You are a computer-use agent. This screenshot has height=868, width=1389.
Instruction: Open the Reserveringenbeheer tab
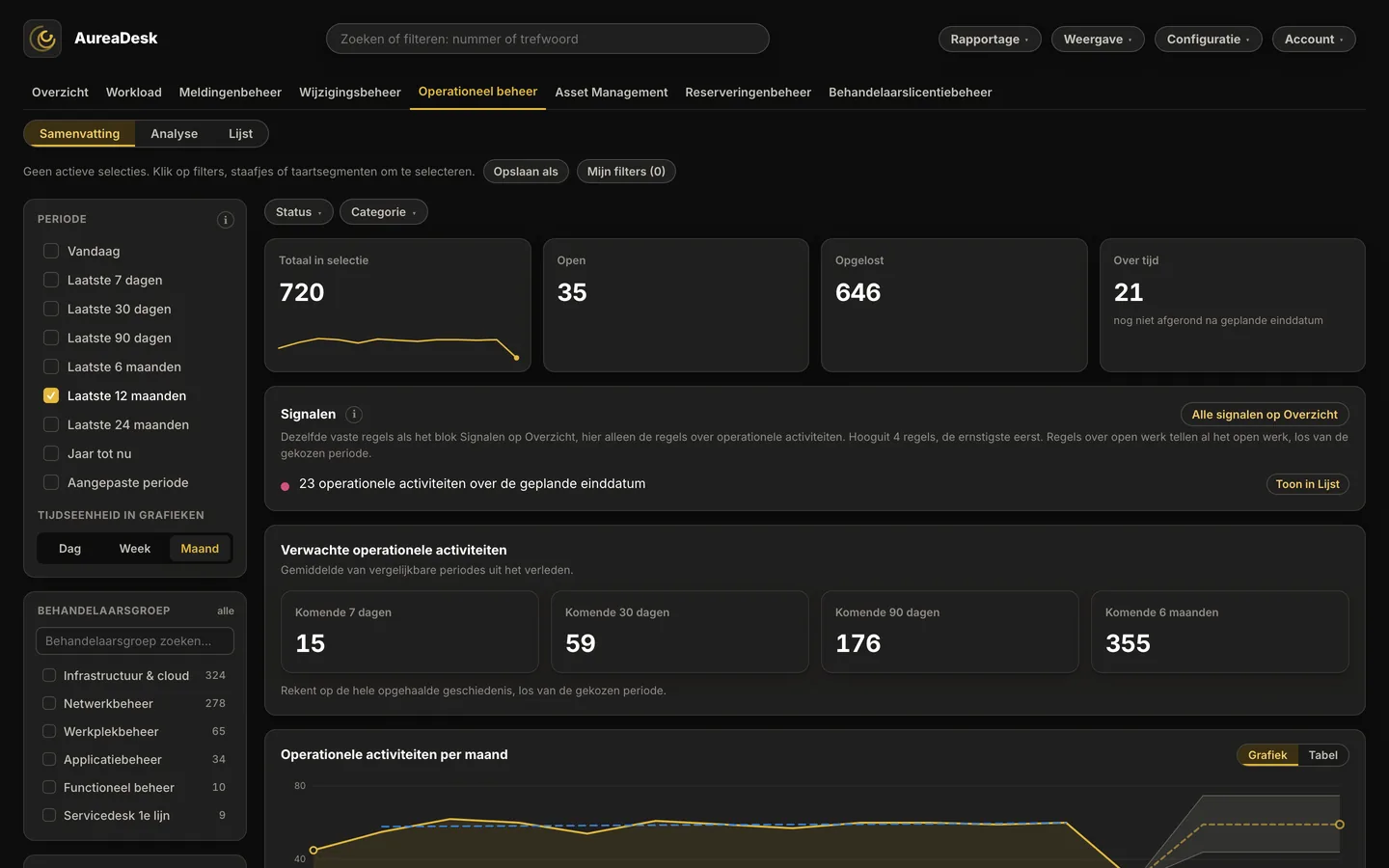tap(749, 93)
